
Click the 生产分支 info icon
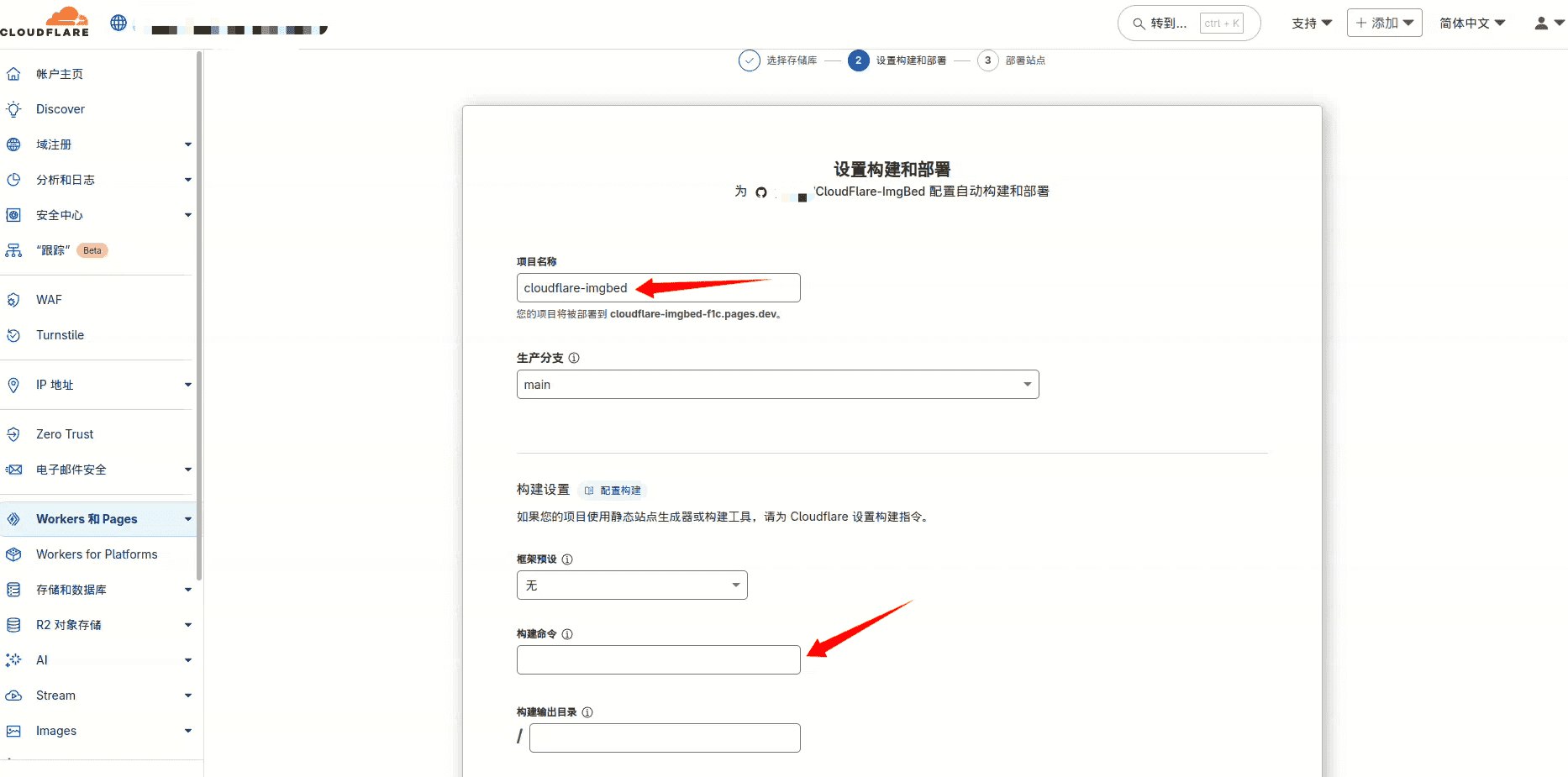click(574, 358)
